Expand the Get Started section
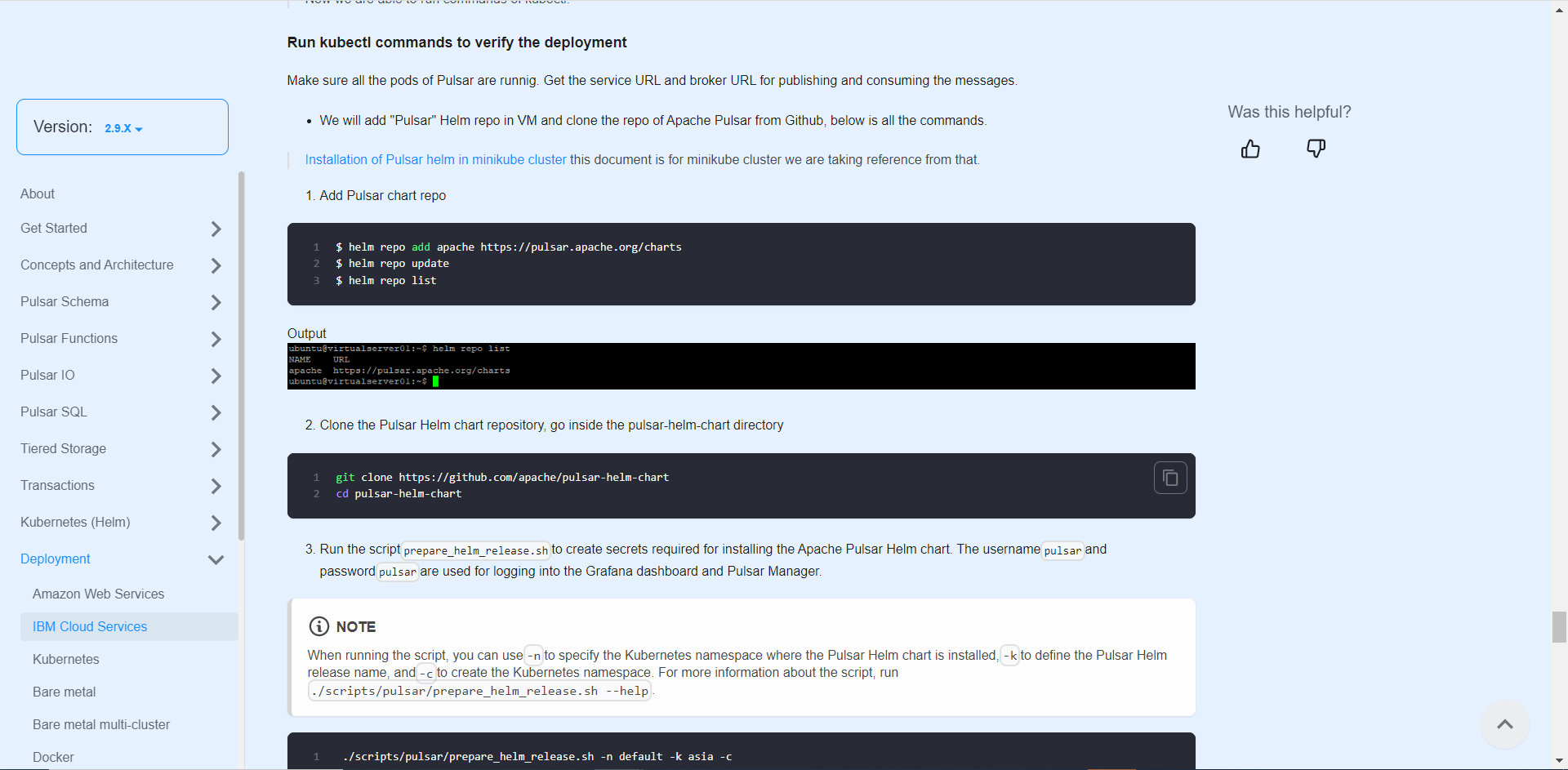The height and width of the screenshot is (770, 1568). [216, 229]
